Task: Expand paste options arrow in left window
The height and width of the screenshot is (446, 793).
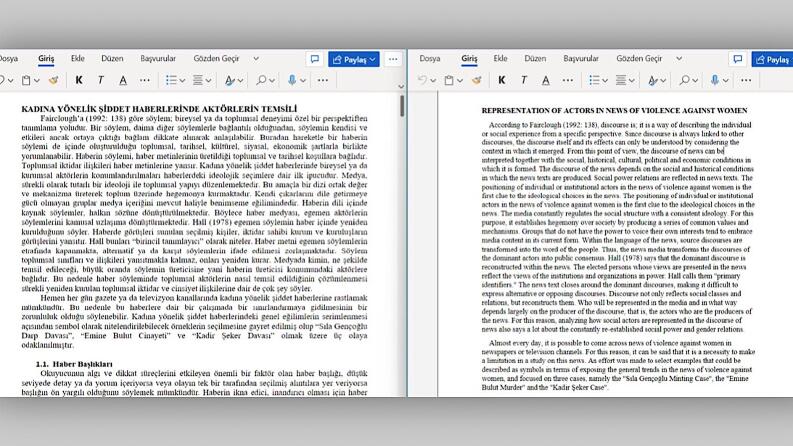Action: pos(37,80)
